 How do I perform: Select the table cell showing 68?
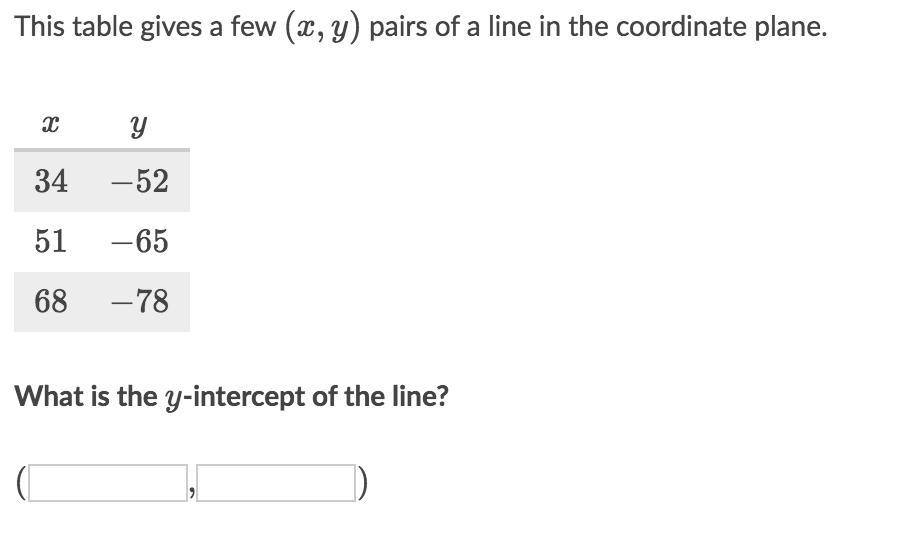click(51, 302)
